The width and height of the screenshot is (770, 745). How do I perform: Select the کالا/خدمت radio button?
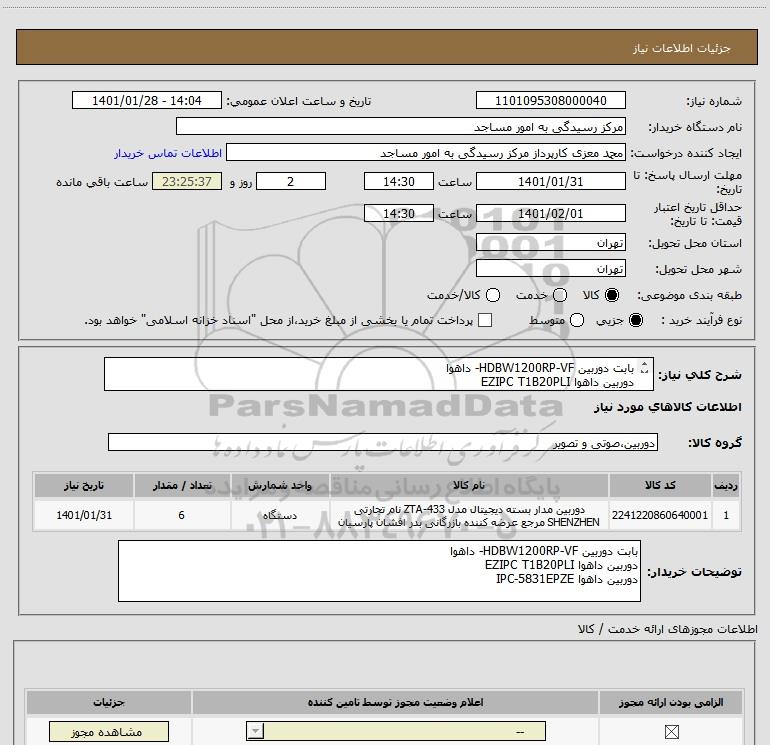(493, 295)
